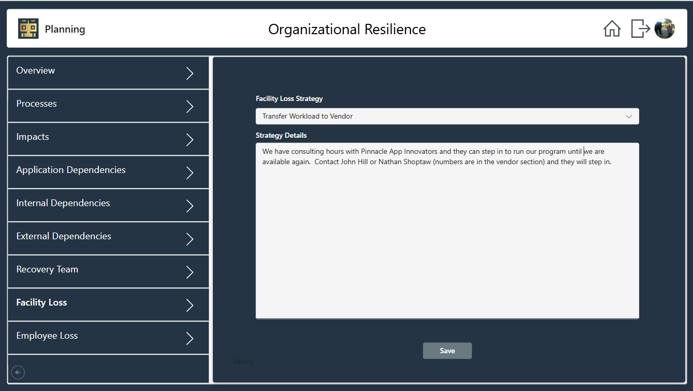
Task: Open the user profile avatar
Action: click(x=665, y=29)
